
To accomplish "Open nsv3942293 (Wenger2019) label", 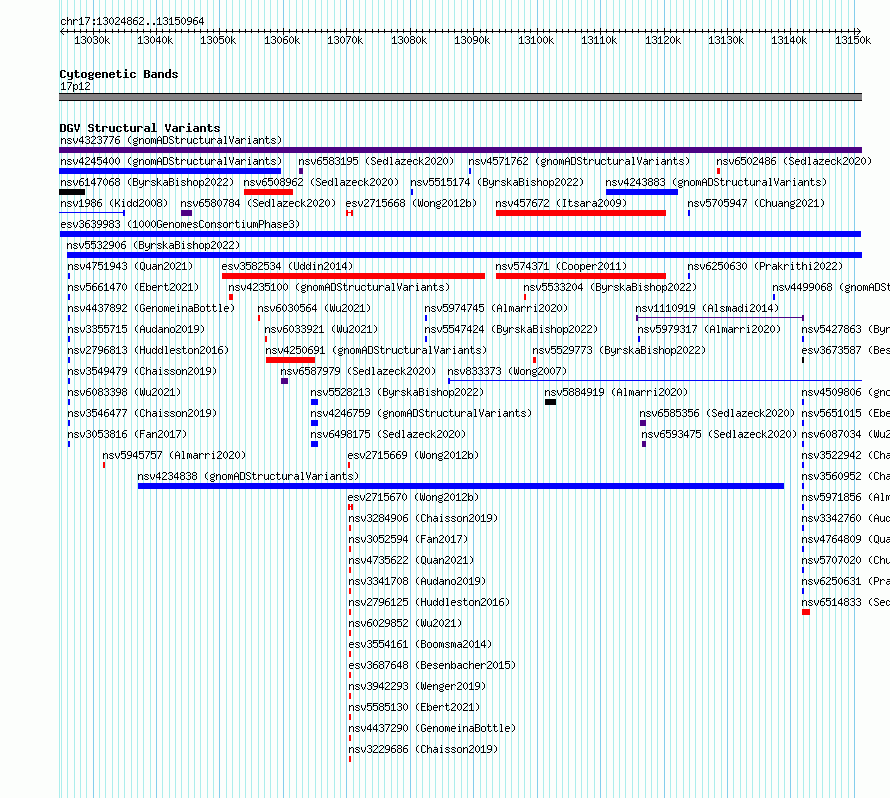I will coord(417,686).
